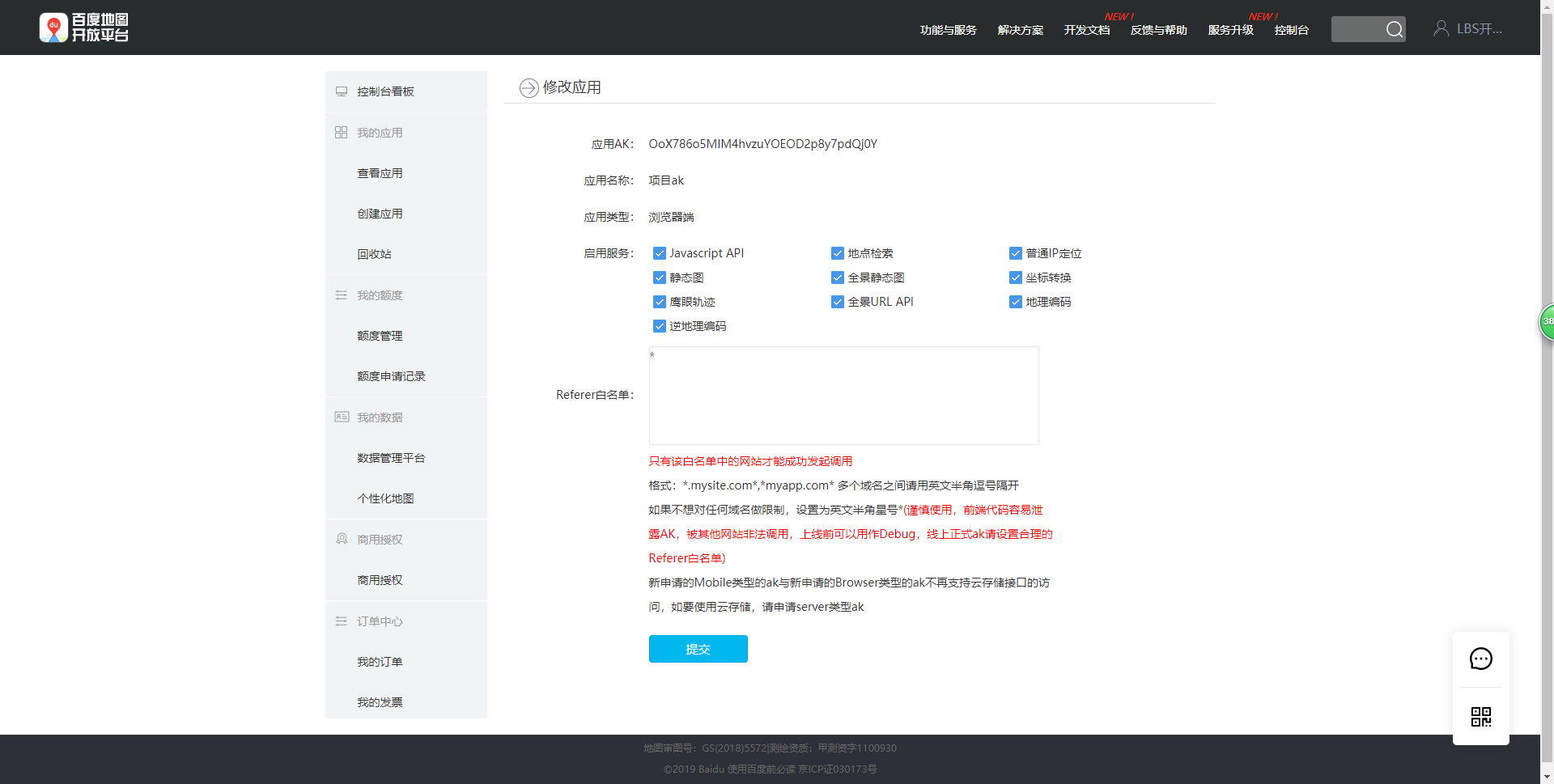Click the QR code icon
This screenshot has height=784, width=1554.
click(x=1481, y=717)
